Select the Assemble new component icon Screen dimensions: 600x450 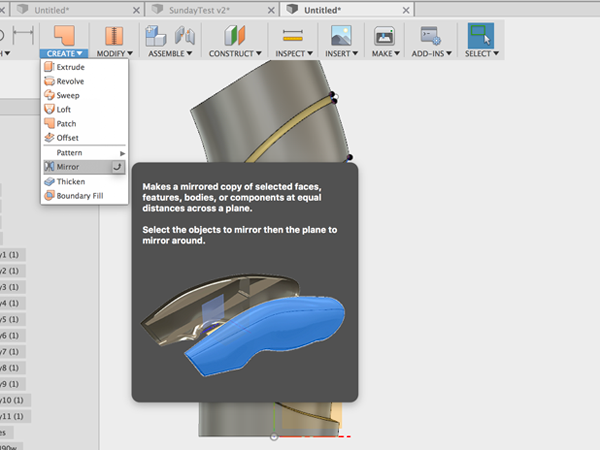(156, 36)
